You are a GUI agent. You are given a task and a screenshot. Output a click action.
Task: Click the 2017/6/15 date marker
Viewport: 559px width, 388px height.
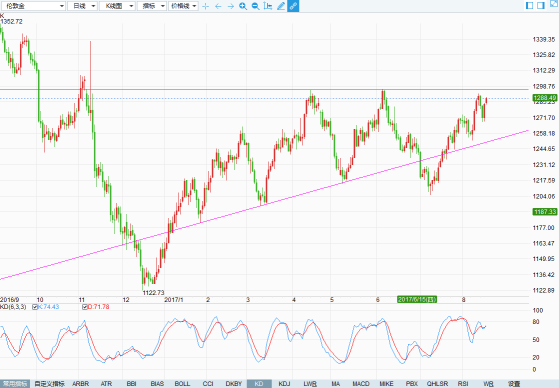417,300
